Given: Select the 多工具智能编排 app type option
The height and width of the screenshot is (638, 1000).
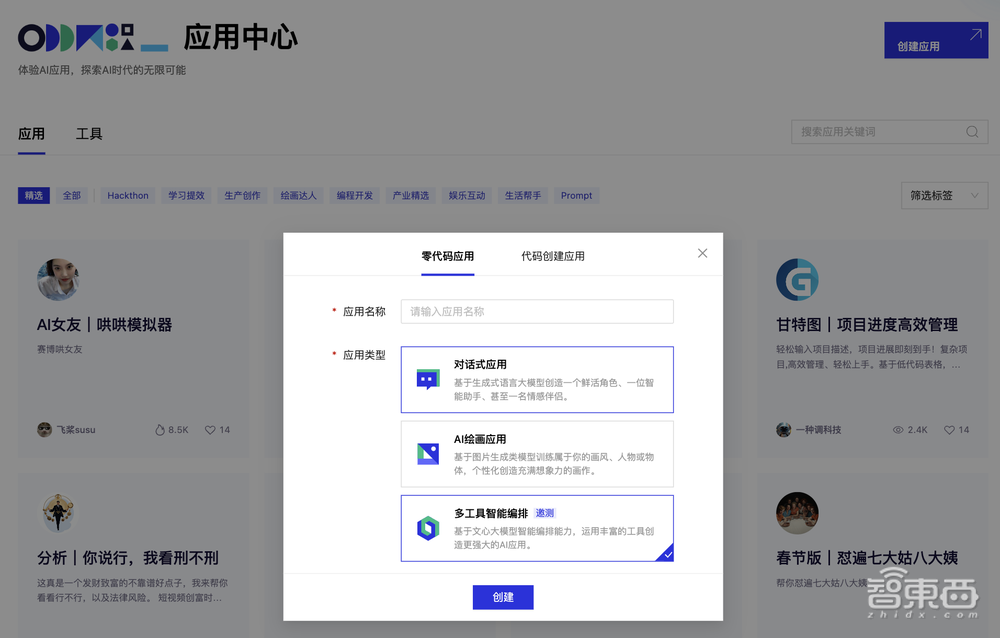Looking at the screenshot, I should [x=537, y=528].
